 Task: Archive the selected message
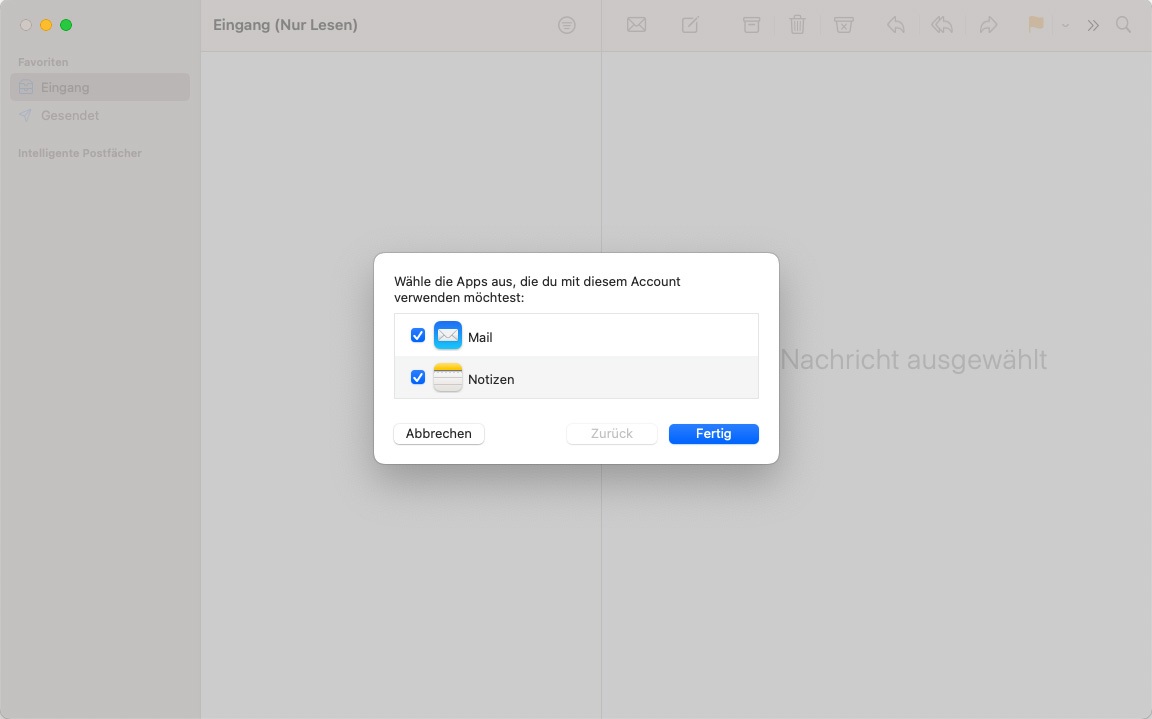[751, 25]
